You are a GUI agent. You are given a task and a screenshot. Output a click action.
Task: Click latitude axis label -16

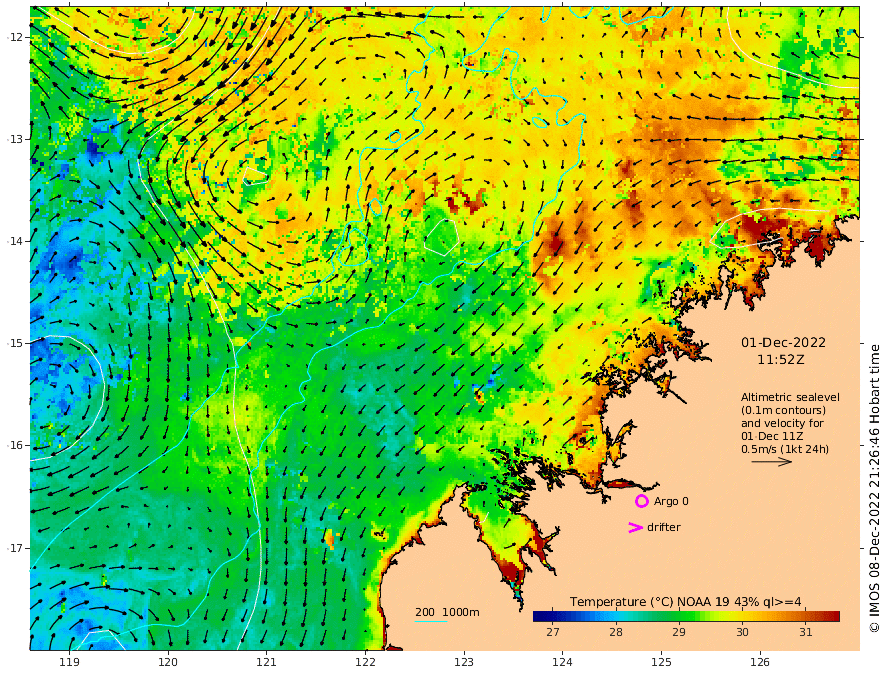coord(15,445)
